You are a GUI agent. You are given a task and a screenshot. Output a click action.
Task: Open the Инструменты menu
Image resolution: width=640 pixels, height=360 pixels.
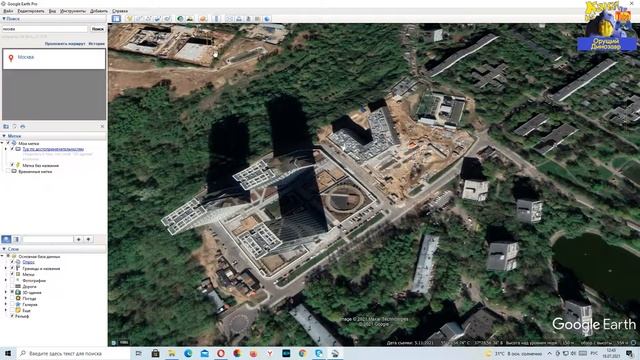[73, 11]
